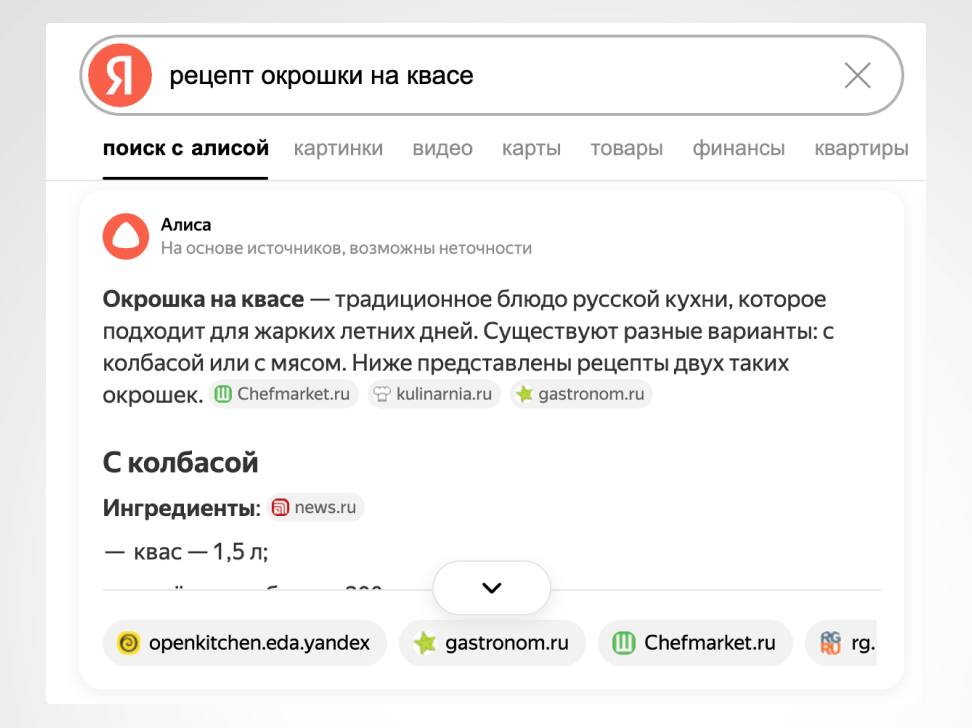Switch to the квартиры tab

click(860, 148)
